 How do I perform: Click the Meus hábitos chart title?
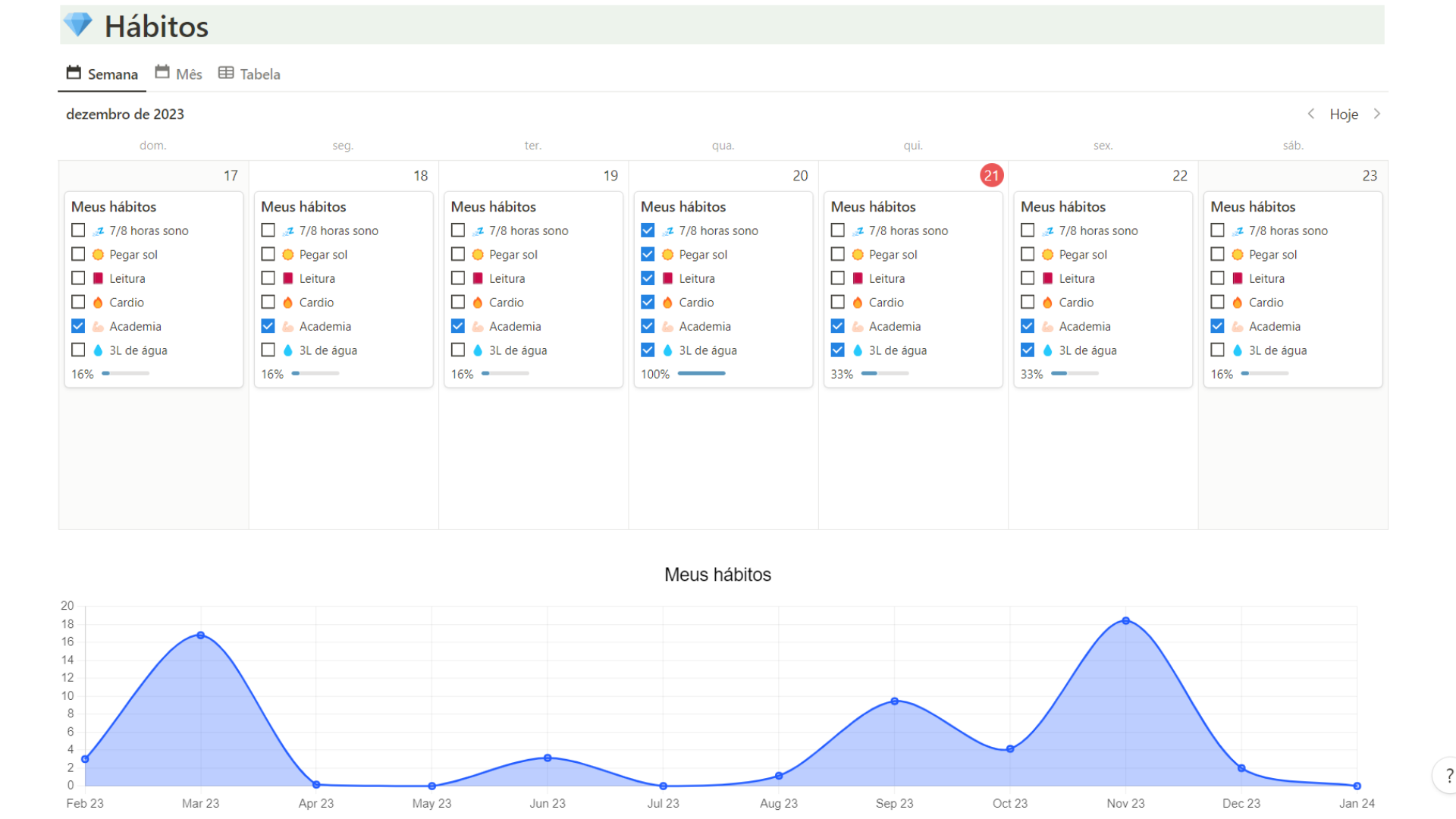click(717, 574)
